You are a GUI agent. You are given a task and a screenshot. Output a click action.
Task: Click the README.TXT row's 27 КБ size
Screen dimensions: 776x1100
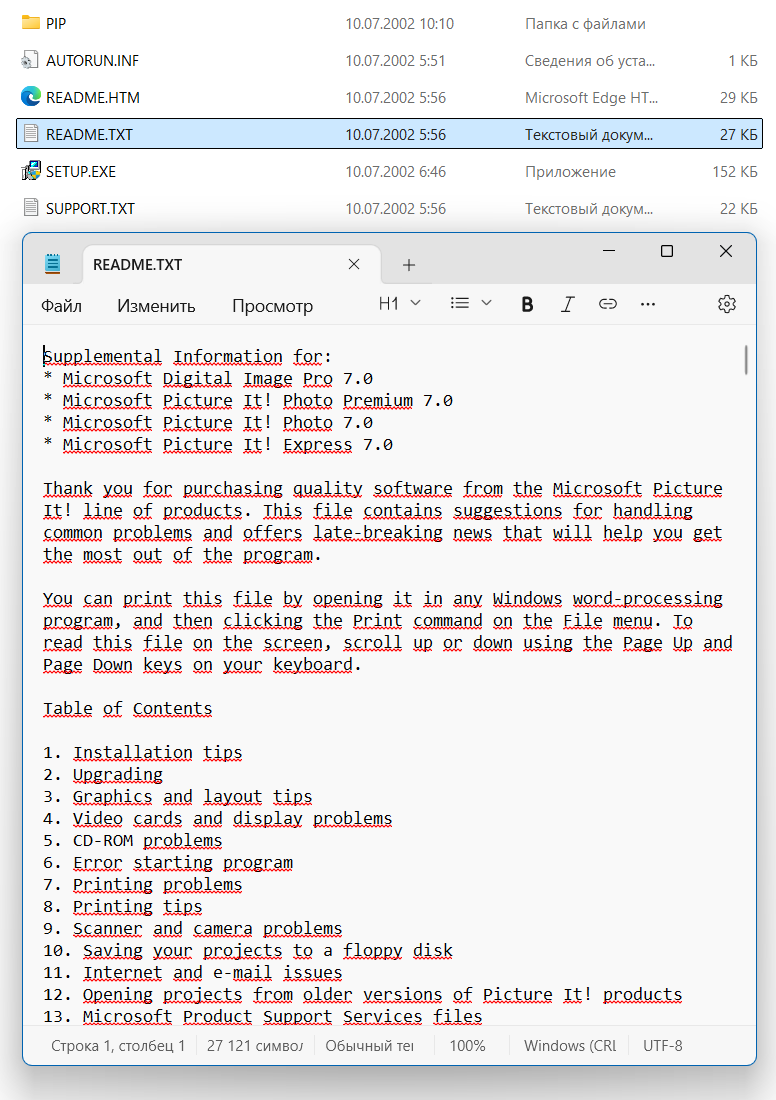click(x=738, y=135)
